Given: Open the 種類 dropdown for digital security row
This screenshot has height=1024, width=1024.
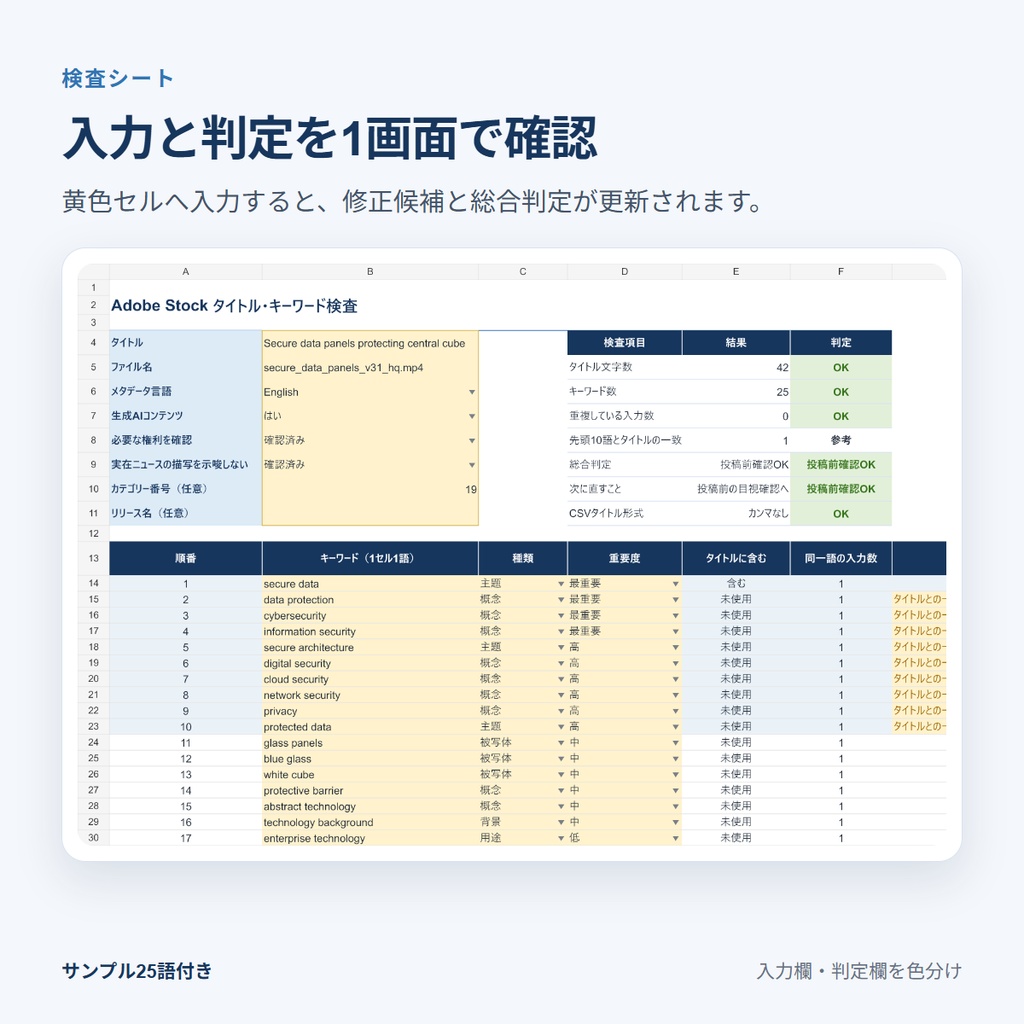Looking at the screenshot, I should tap(560, 664).
